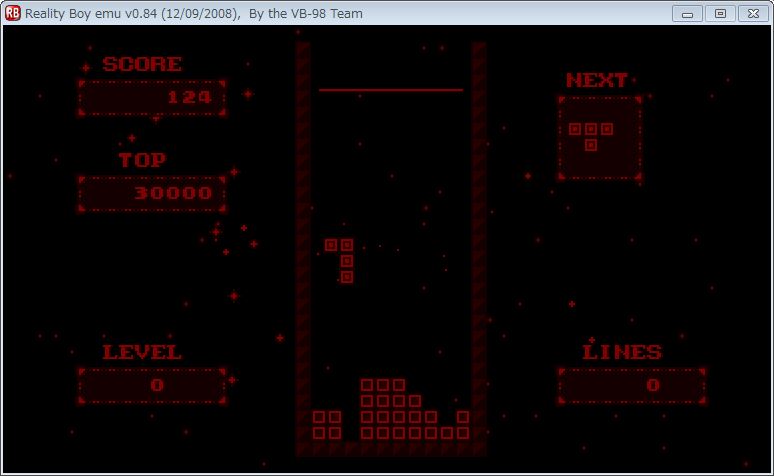Click the falling J-shaped tetromino
This screenshot has height=476, width=774.
click(340, 261)
